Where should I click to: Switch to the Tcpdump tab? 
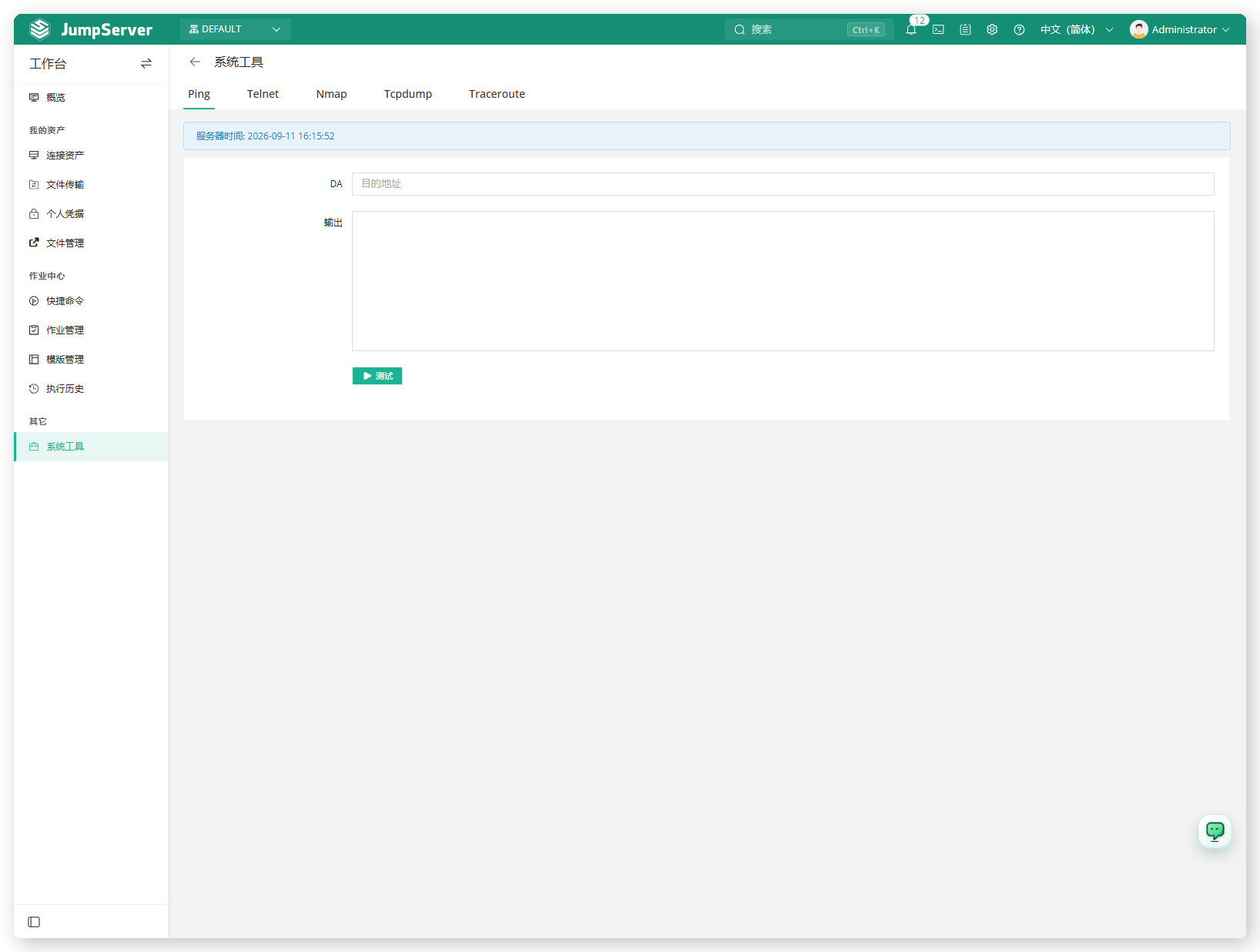pyautogui.click(x=408, y=94)
